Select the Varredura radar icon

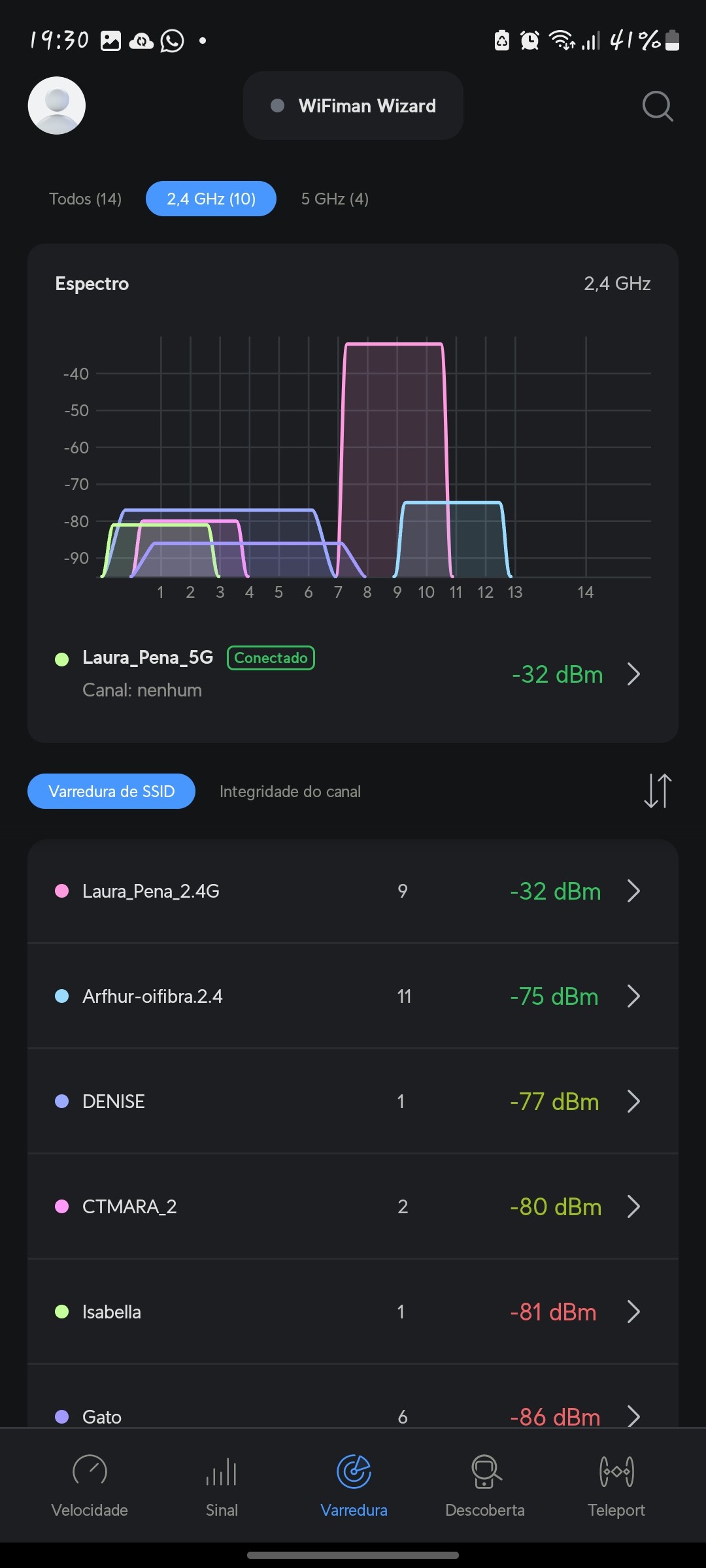(354, 1472)
